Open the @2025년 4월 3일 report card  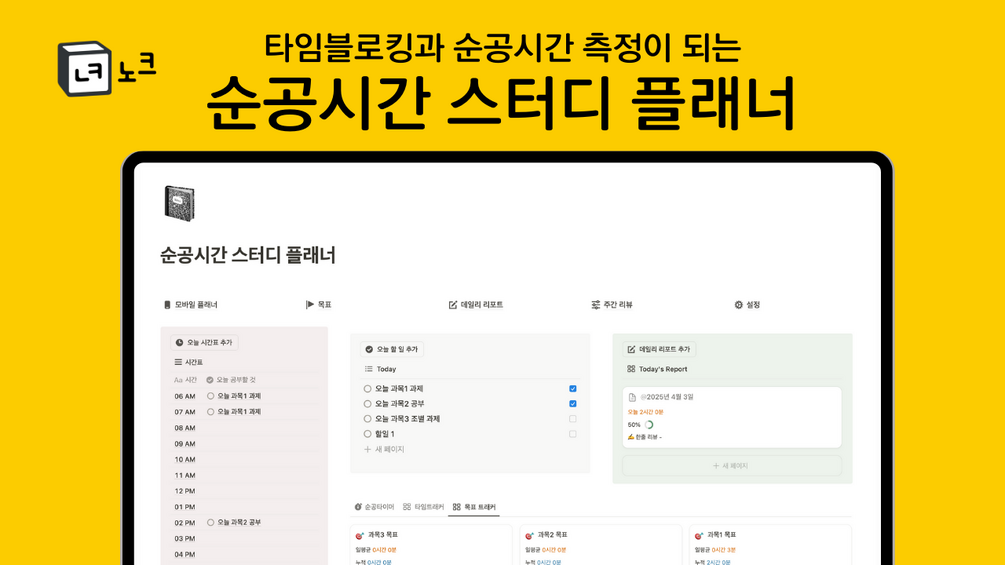point(732,417)
